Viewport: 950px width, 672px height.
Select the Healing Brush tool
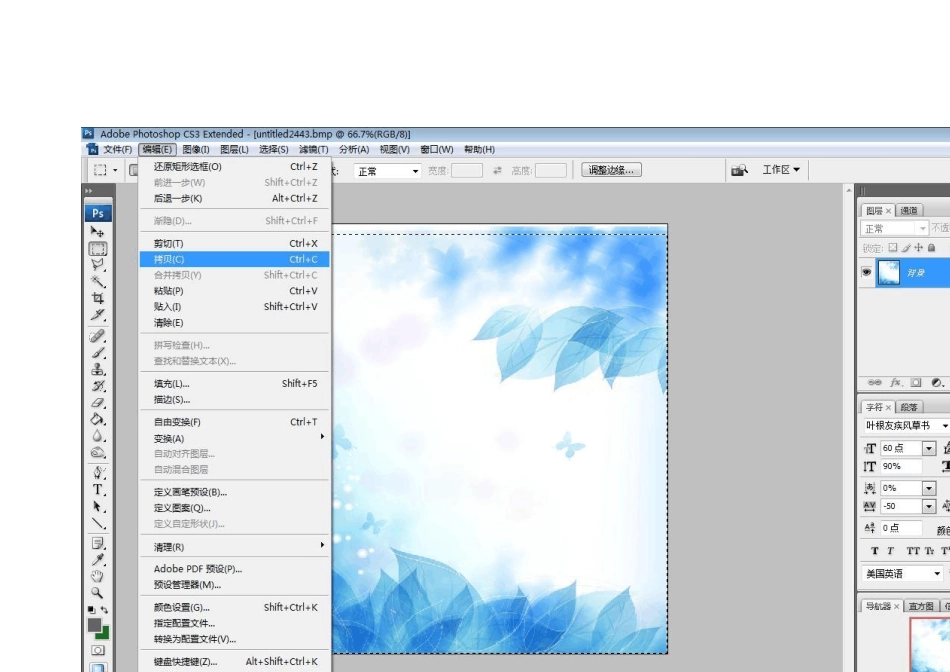click(x=98, y=336)
